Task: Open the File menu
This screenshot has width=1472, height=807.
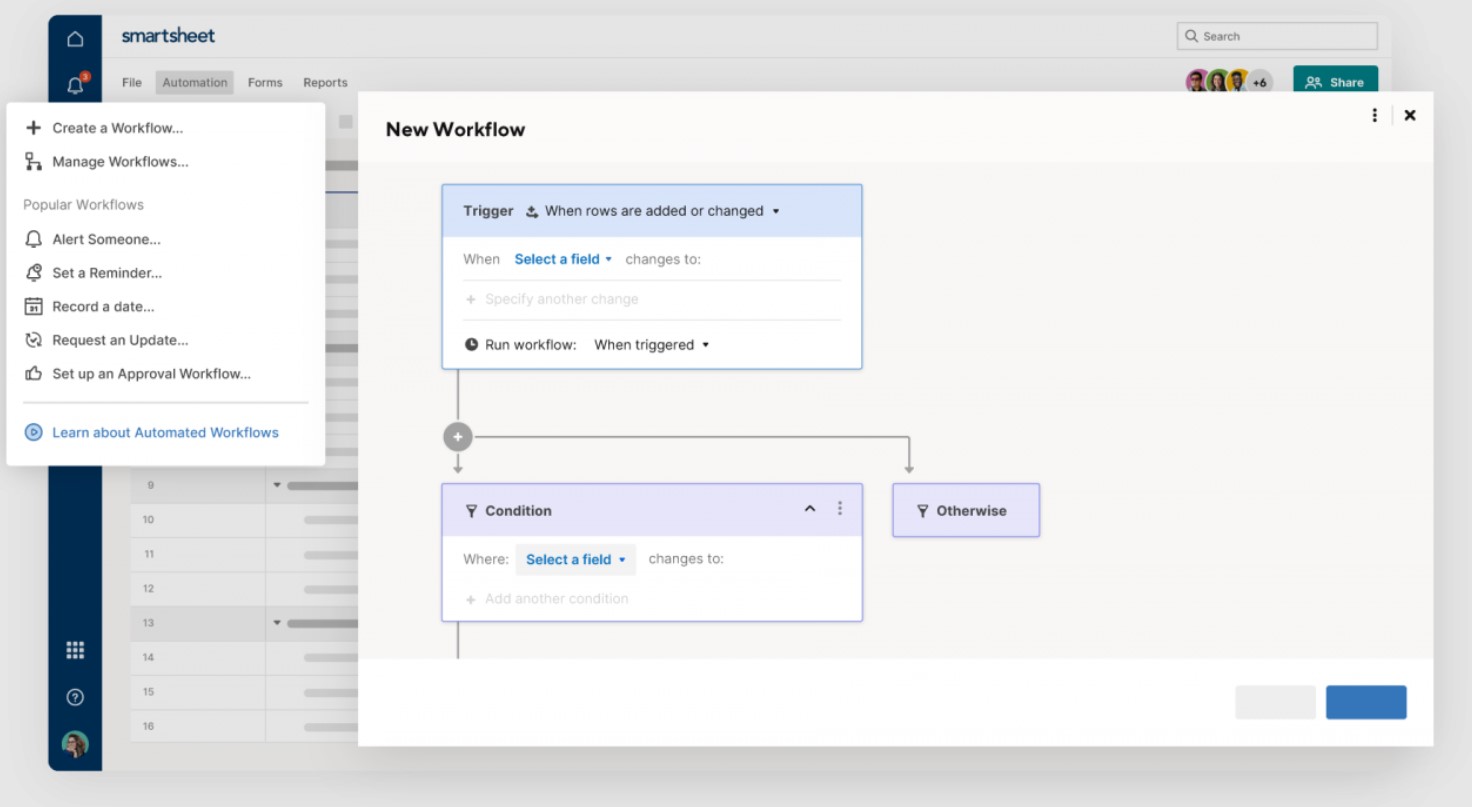Action: point(132,83)
